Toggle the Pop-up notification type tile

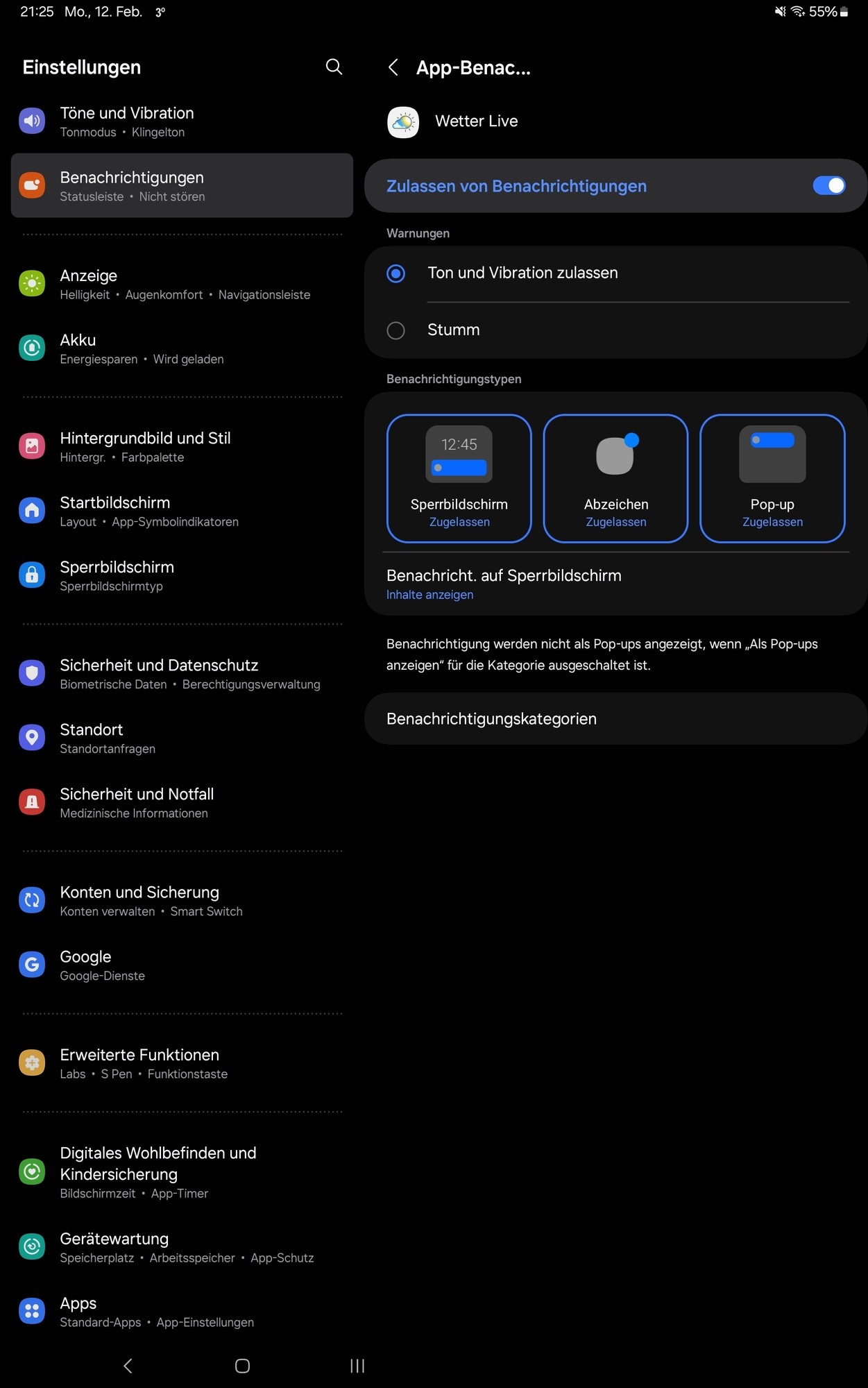click(772, 478)
